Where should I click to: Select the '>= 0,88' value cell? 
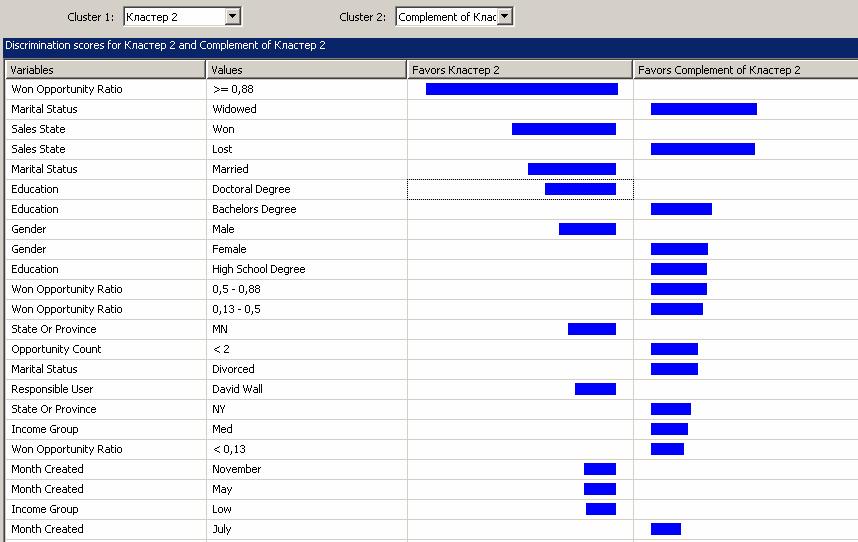point(307,89)
